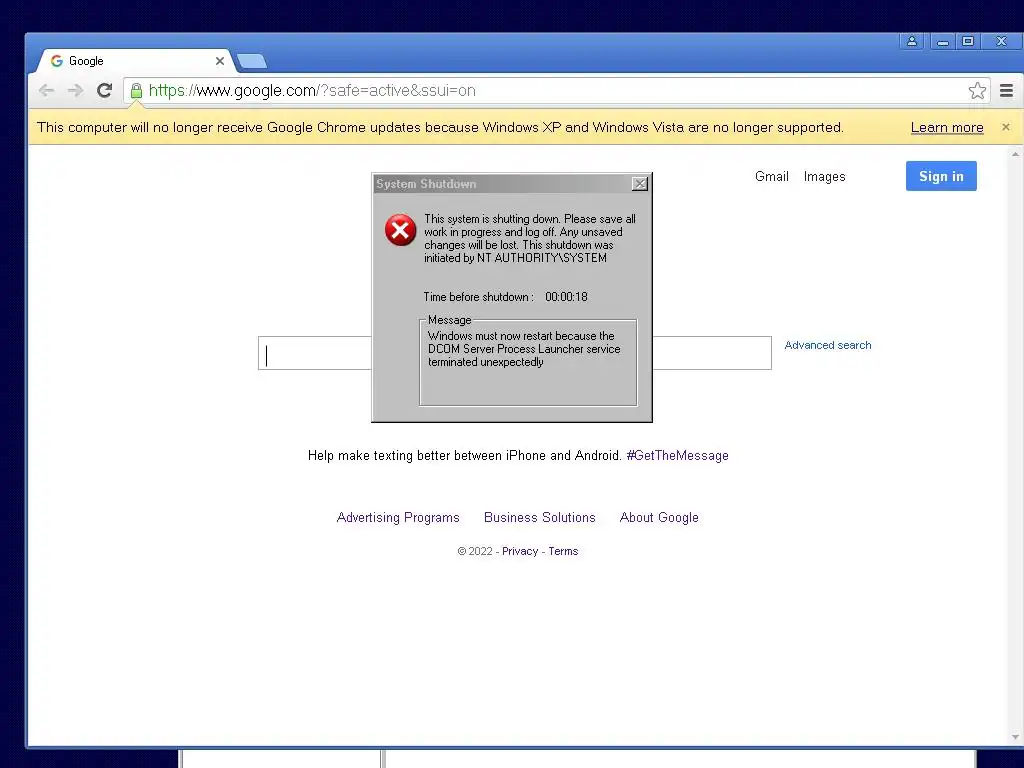The width and height of the screenshot is (1024, 768).
Task: Open the Privacy link
Action: [520, 551]
